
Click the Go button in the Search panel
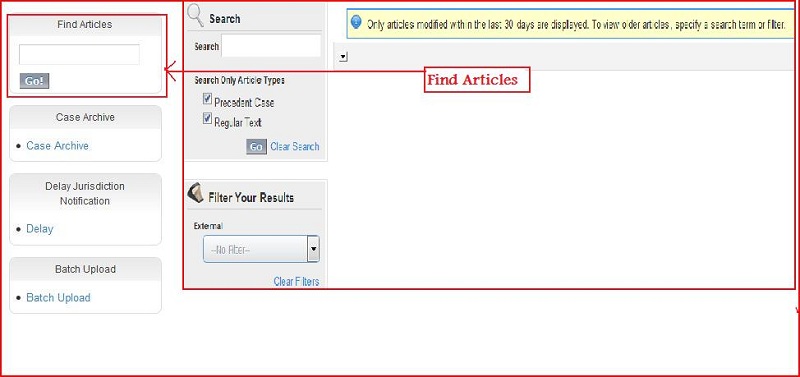256,147
